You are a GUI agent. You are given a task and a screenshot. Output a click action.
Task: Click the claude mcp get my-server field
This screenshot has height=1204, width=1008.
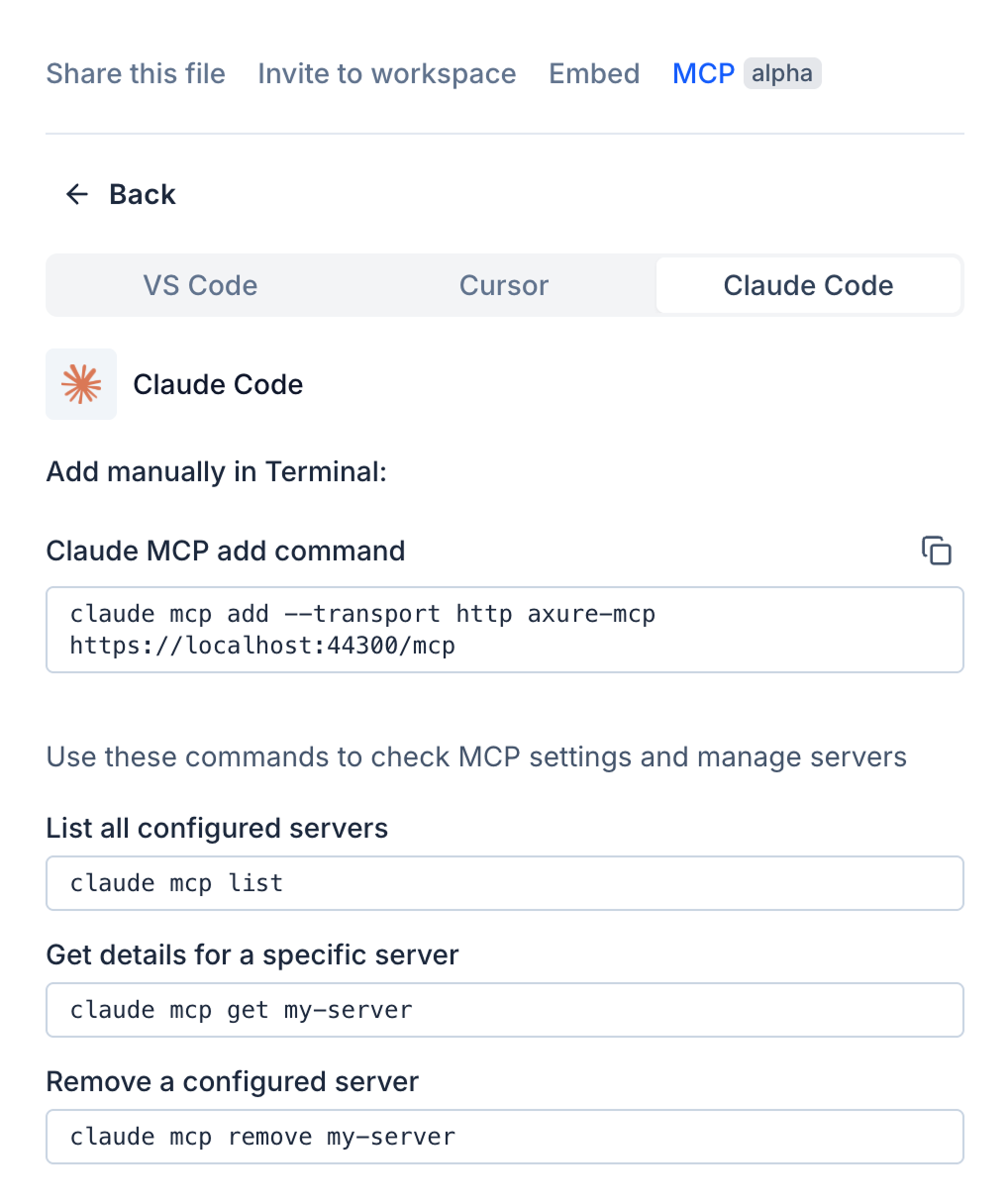point(504,1010)
